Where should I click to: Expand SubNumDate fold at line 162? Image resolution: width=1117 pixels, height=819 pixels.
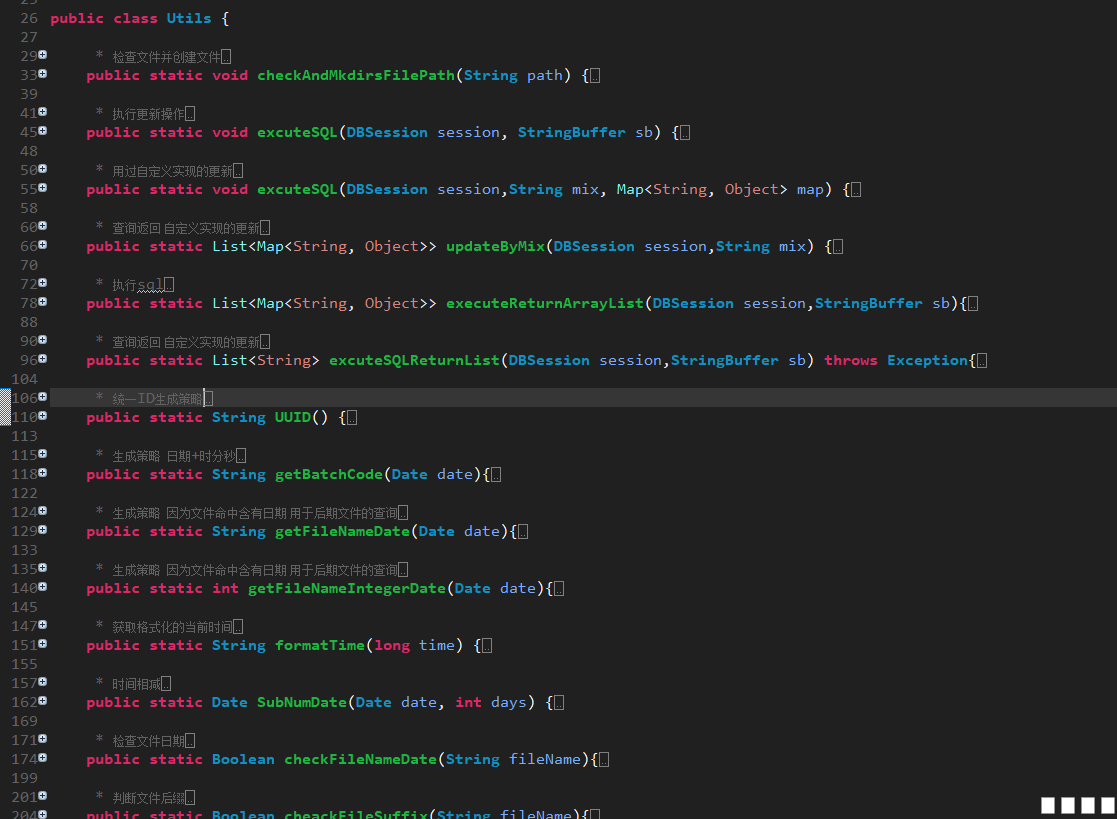43,702
